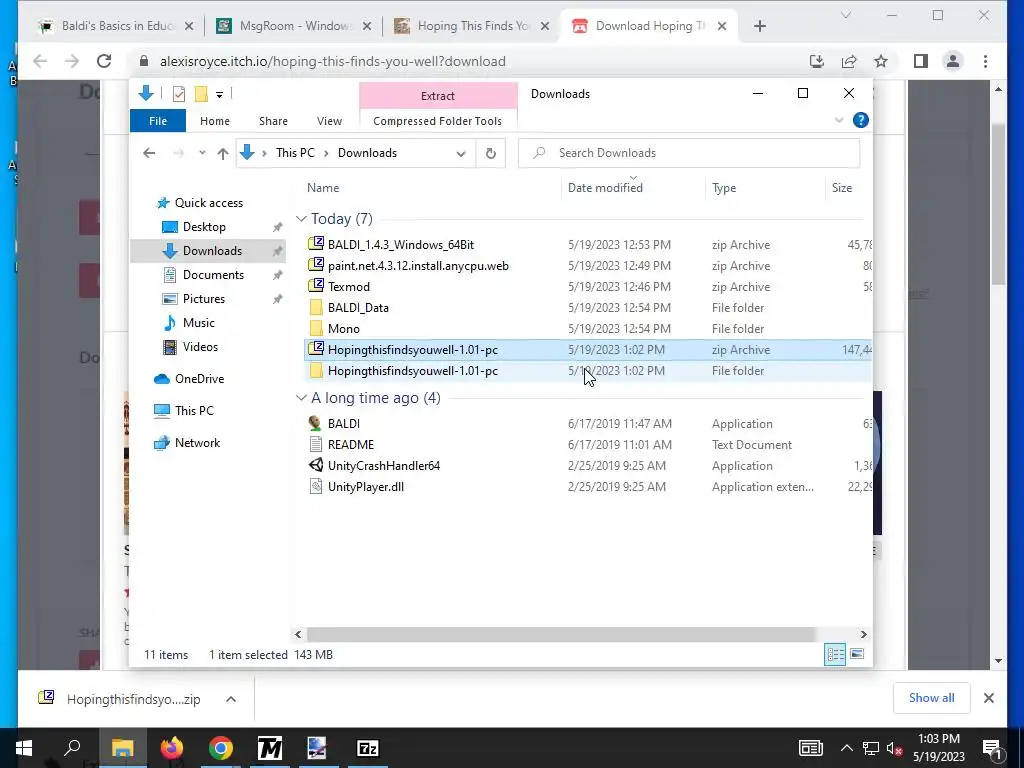Open Videos in navigation pane
This screenshot has height=768, width=1024.
click(200, 347)
